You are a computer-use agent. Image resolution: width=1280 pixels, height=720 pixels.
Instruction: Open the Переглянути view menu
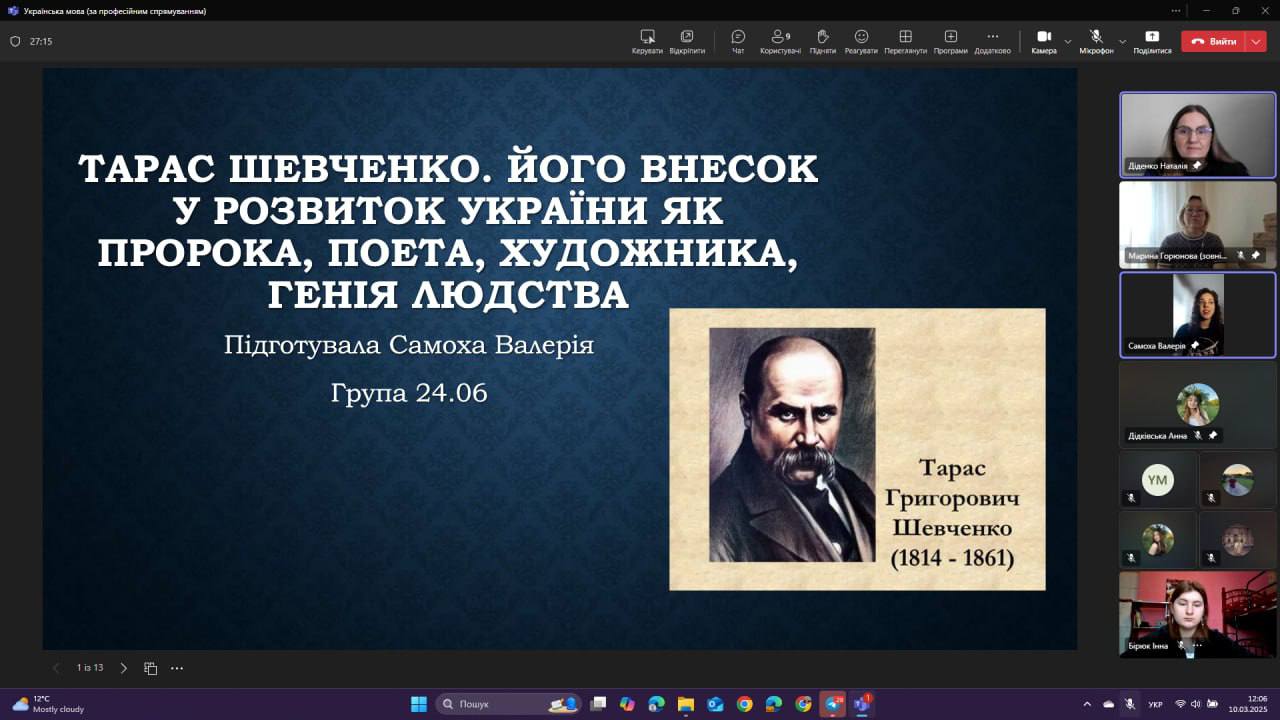click(x=905, y=40)
